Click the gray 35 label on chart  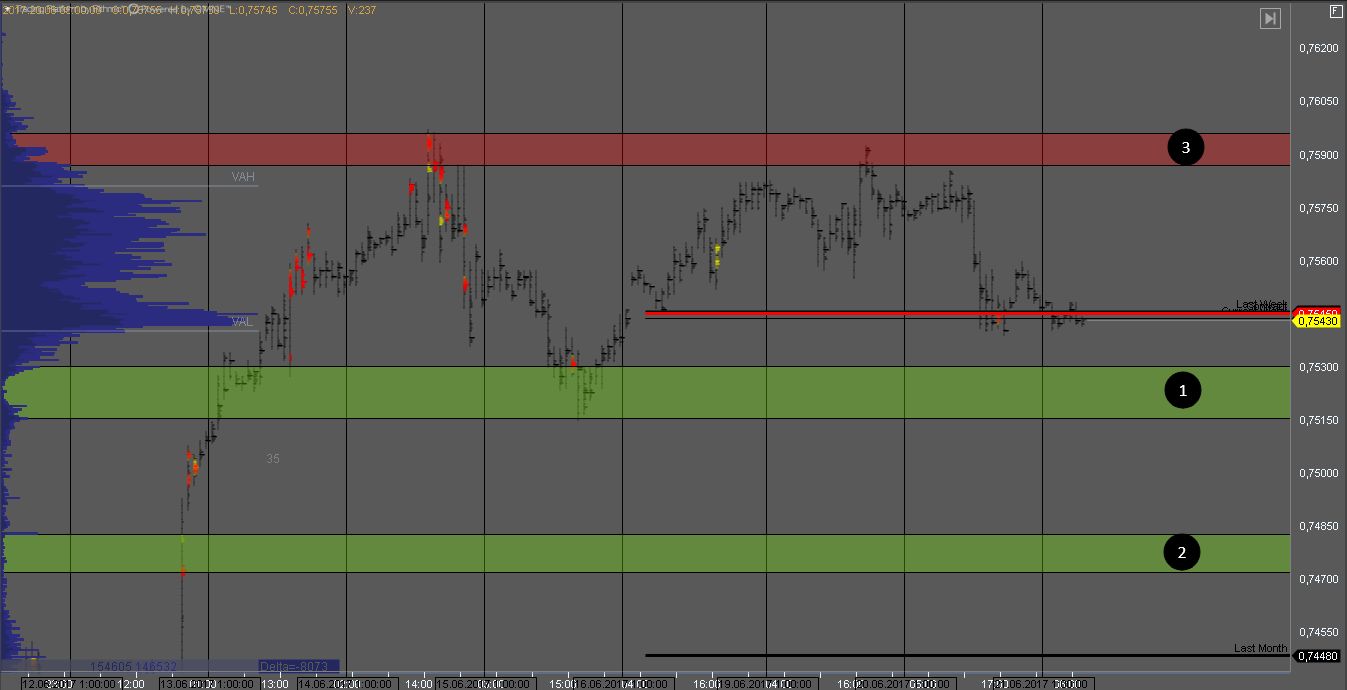pyautogui.click(x=273, y=459)
